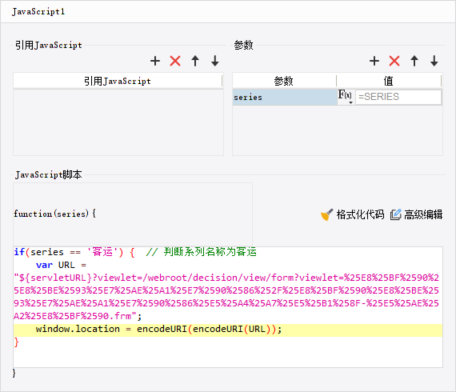456x392 pixels.
Task: Click the 值 column header
Action: pos(389,81)
